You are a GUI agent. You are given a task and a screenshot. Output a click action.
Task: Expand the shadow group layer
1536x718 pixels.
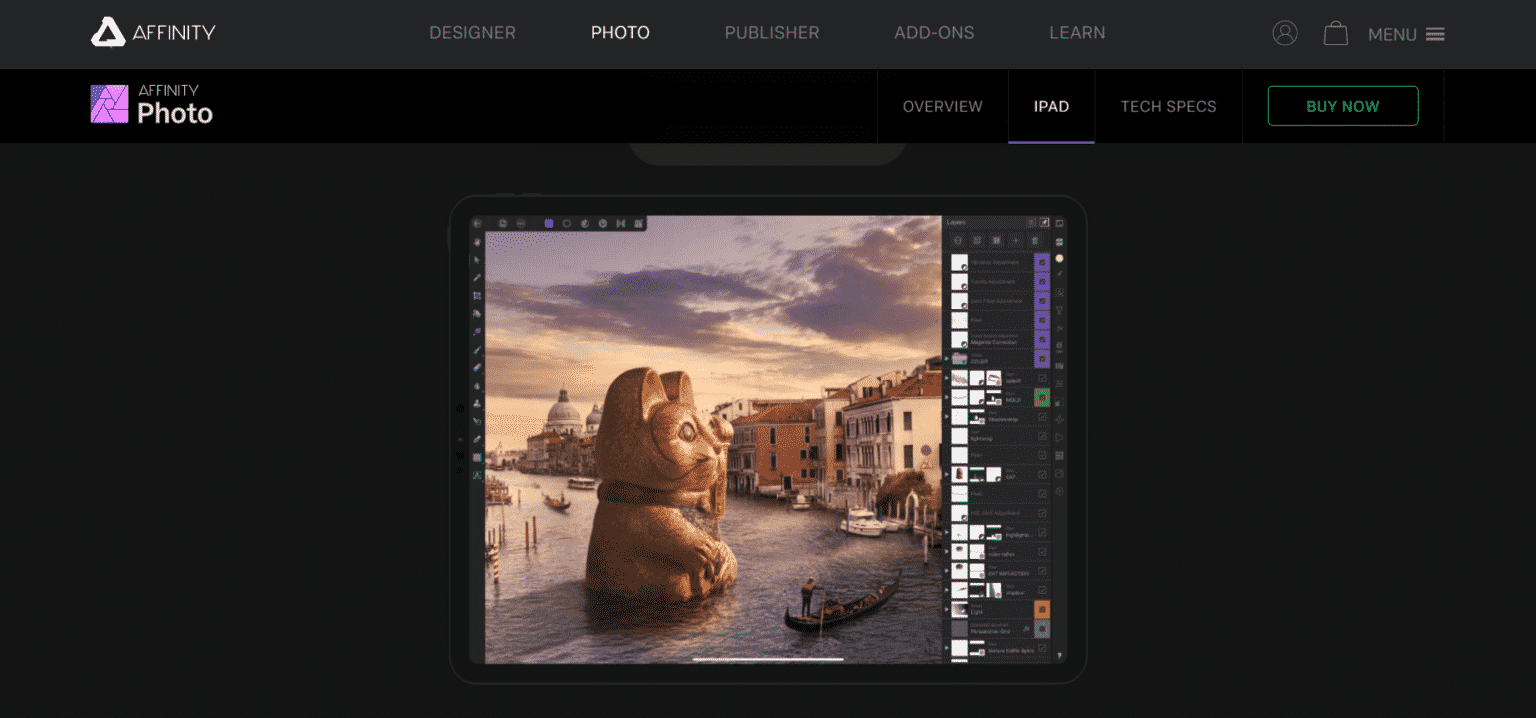click(946, 590)
